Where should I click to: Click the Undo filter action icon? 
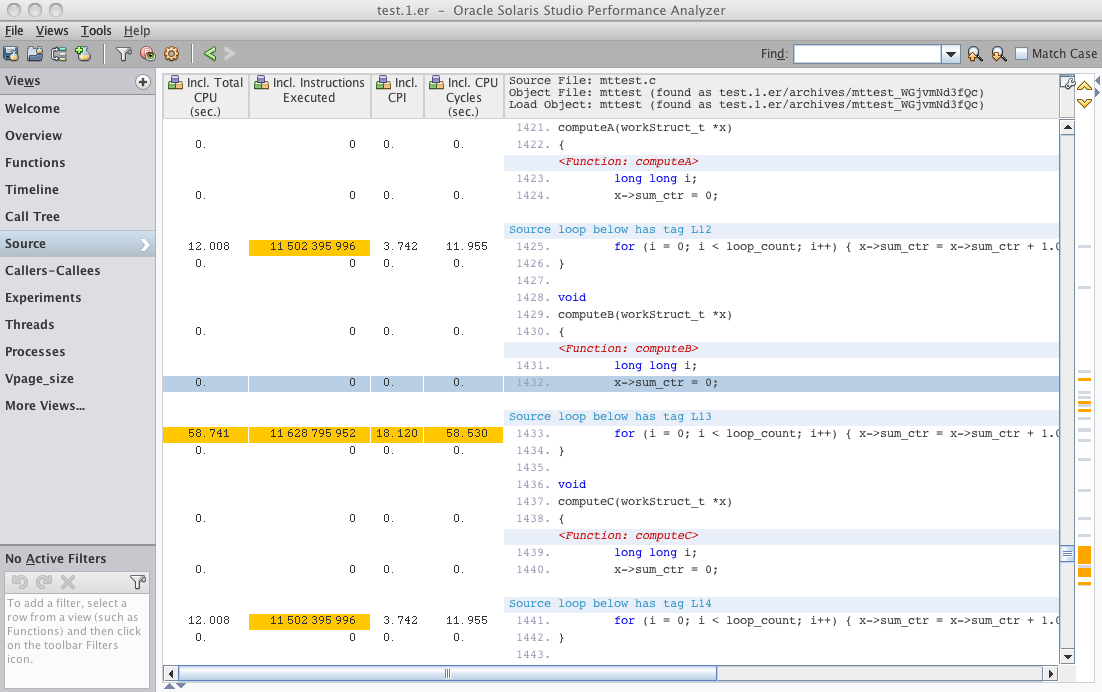coord(20,582)
